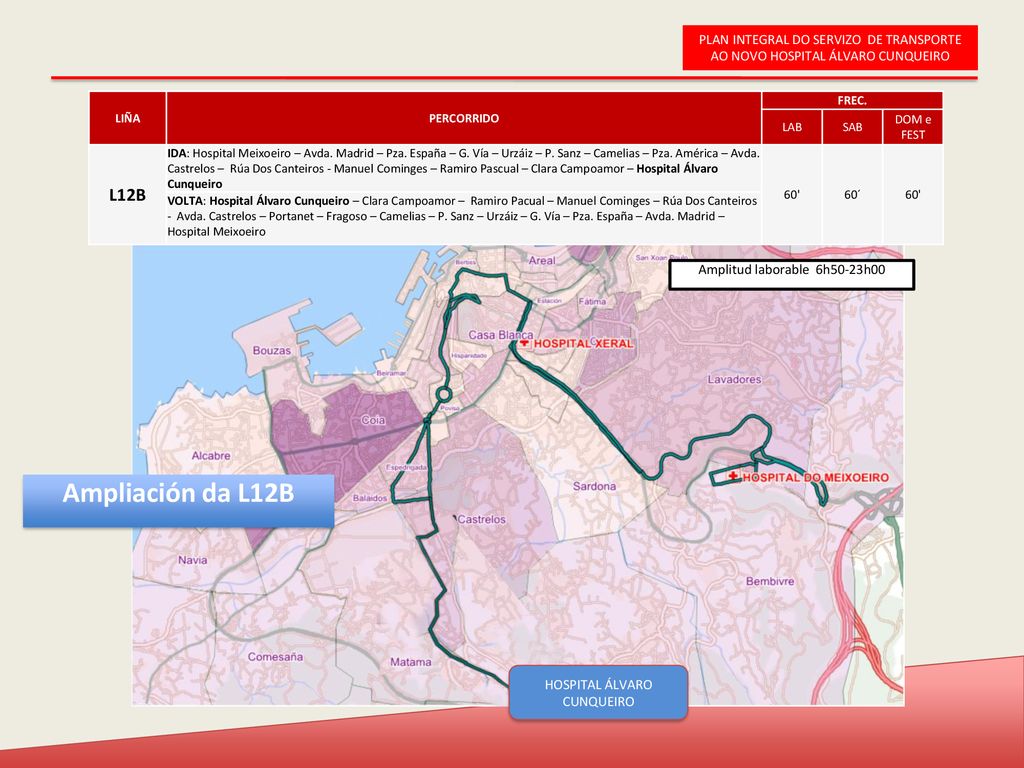Click the Comesaña map label

[275, 657]
